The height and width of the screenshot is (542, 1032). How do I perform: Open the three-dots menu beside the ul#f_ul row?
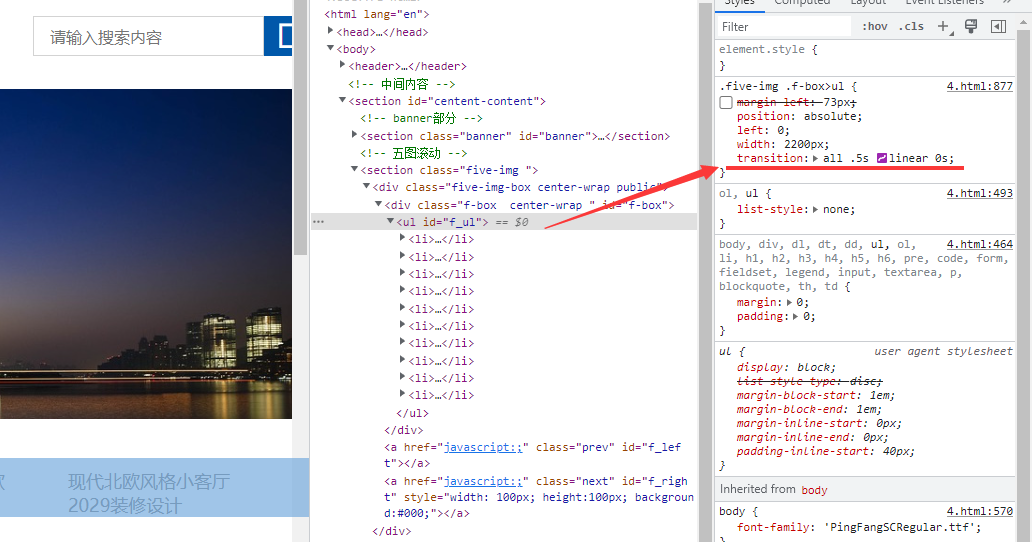(x=319, y=222)
